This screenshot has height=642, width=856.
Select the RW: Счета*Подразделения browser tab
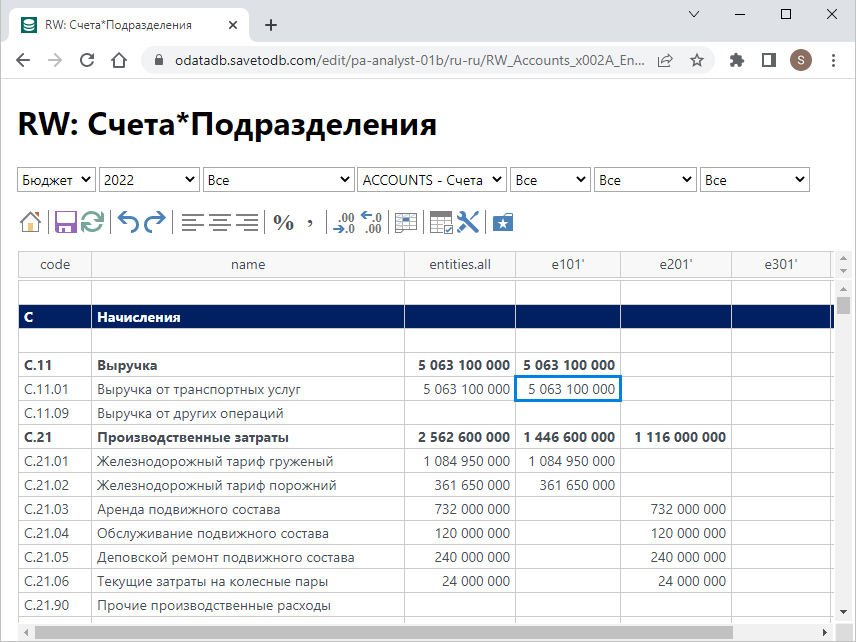point(118,25)
